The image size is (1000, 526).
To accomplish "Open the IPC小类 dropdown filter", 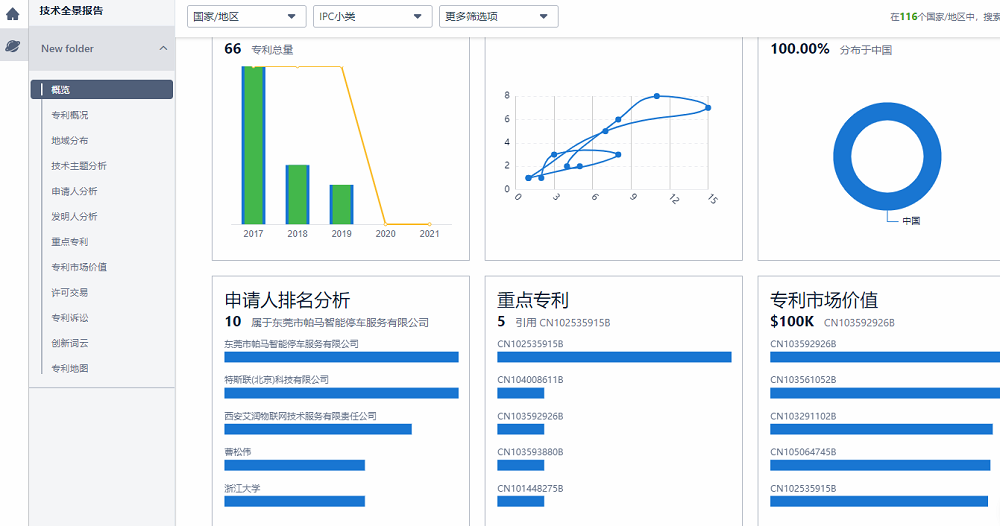I will [x=372, y=17].
